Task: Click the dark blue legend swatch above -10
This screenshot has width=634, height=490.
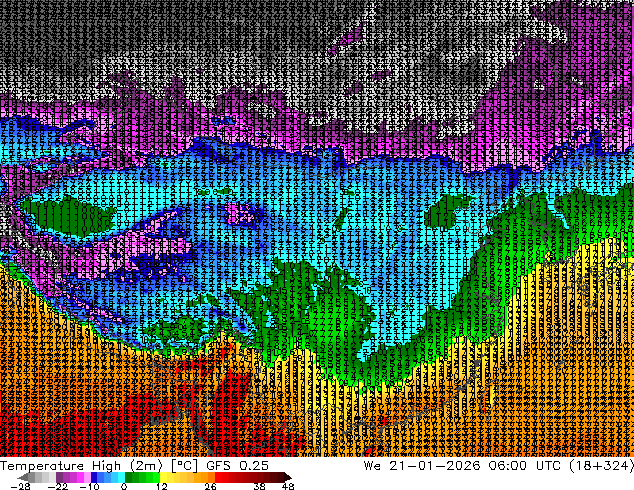Action: click(94, 477)
